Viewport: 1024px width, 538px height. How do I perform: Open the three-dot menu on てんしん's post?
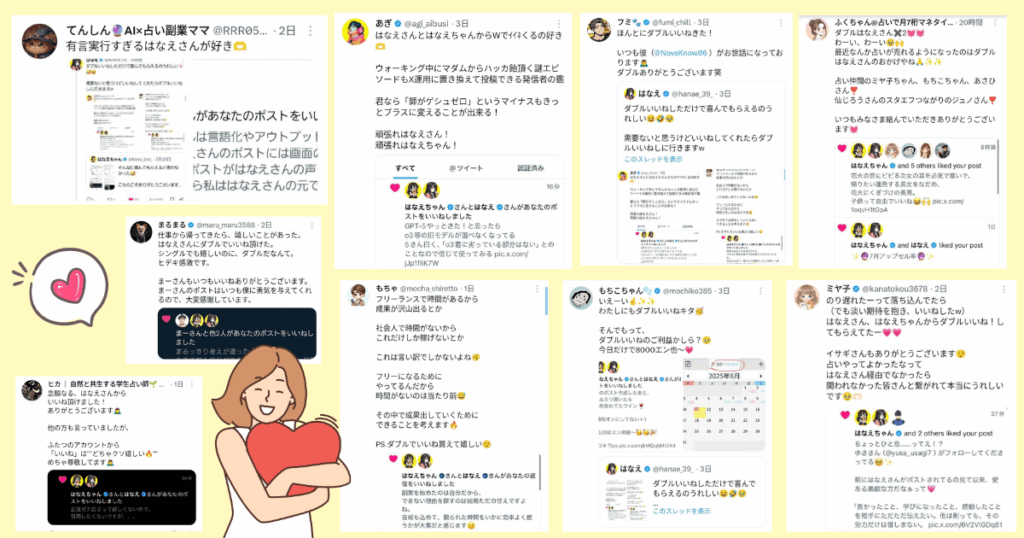pyautogui.click(x=310, y=31)
